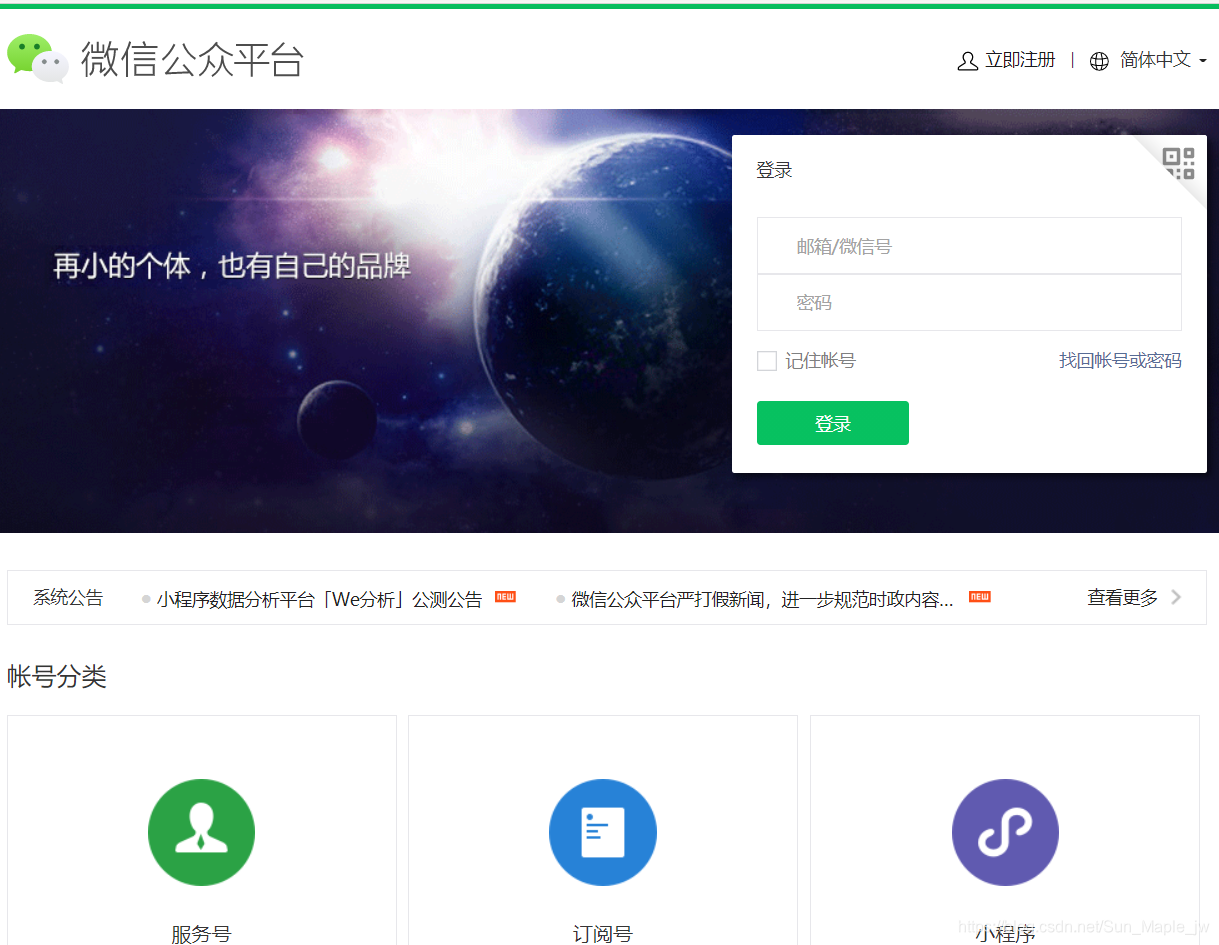
Task: Open the 服务号 green icon
Action: 201,832
